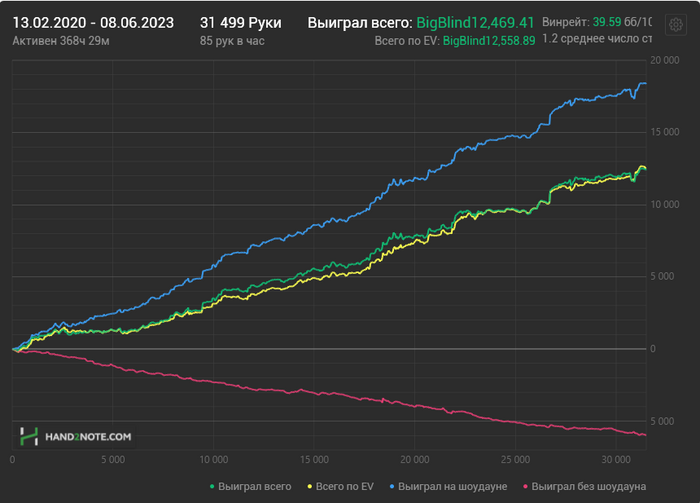The image size is (700, 503).
Task: Click the blue showdown line's end point
Action: (645, 83)
